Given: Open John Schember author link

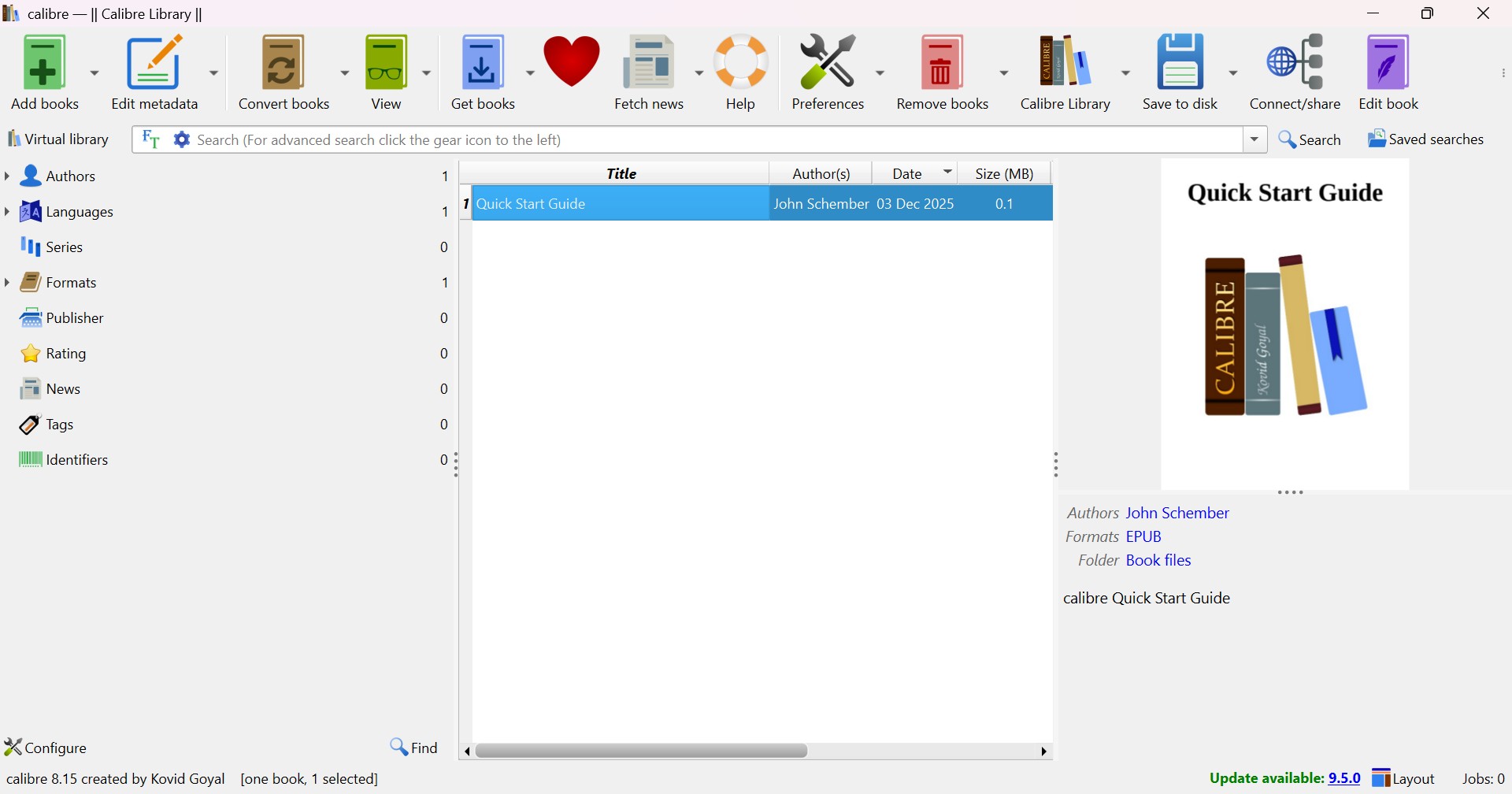Looking at the screenshot, I should click(1177, 512).
